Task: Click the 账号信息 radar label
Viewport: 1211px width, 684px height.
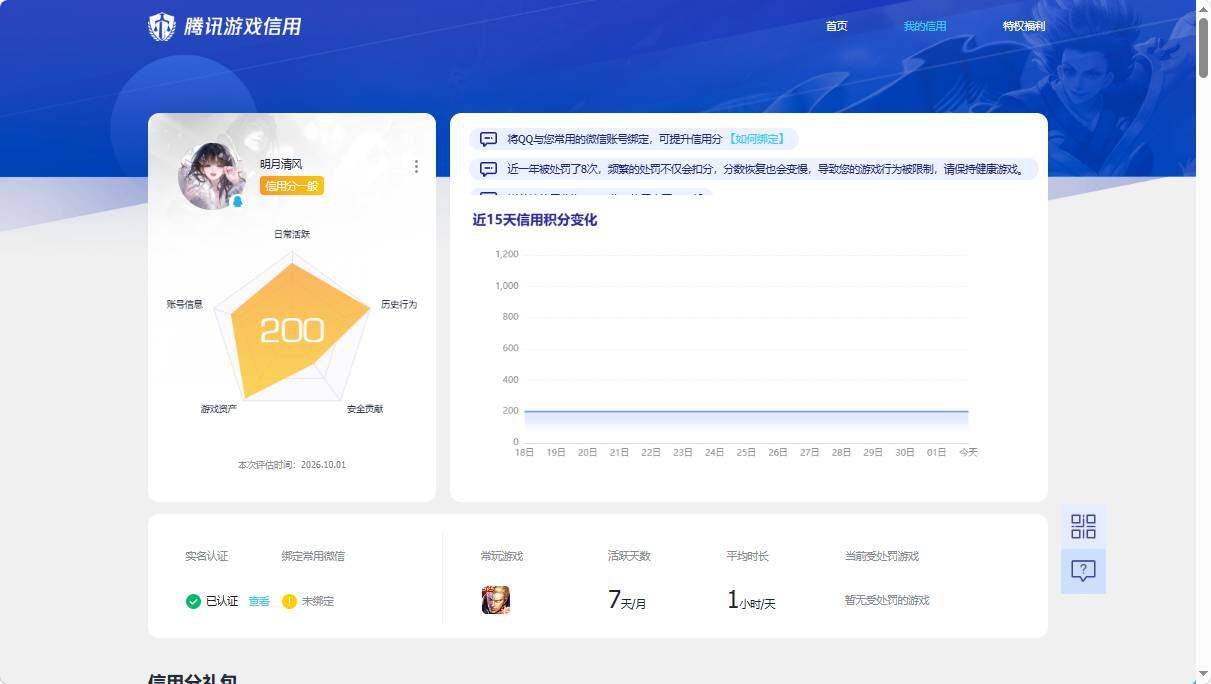Action: pos(185,304)
